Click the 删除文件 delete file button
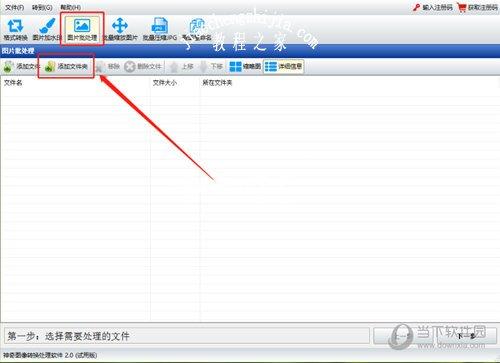Screen dimensions: 500x363 [x=143, y=67]
